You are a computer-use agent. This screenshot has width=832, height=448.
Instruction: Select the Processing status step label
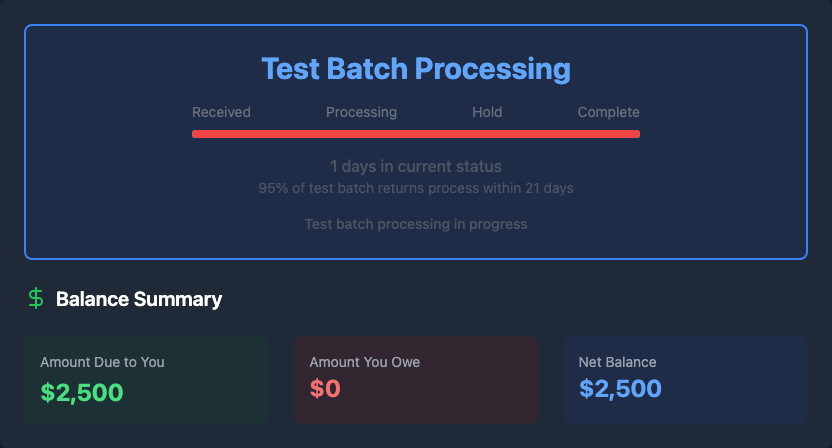(361, 112)
